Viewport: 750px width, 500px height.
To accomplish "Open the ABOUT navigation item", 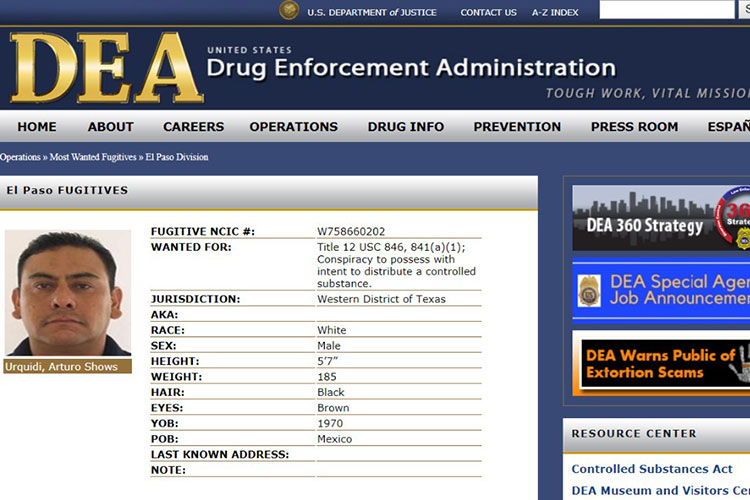I will coord(110,127).
